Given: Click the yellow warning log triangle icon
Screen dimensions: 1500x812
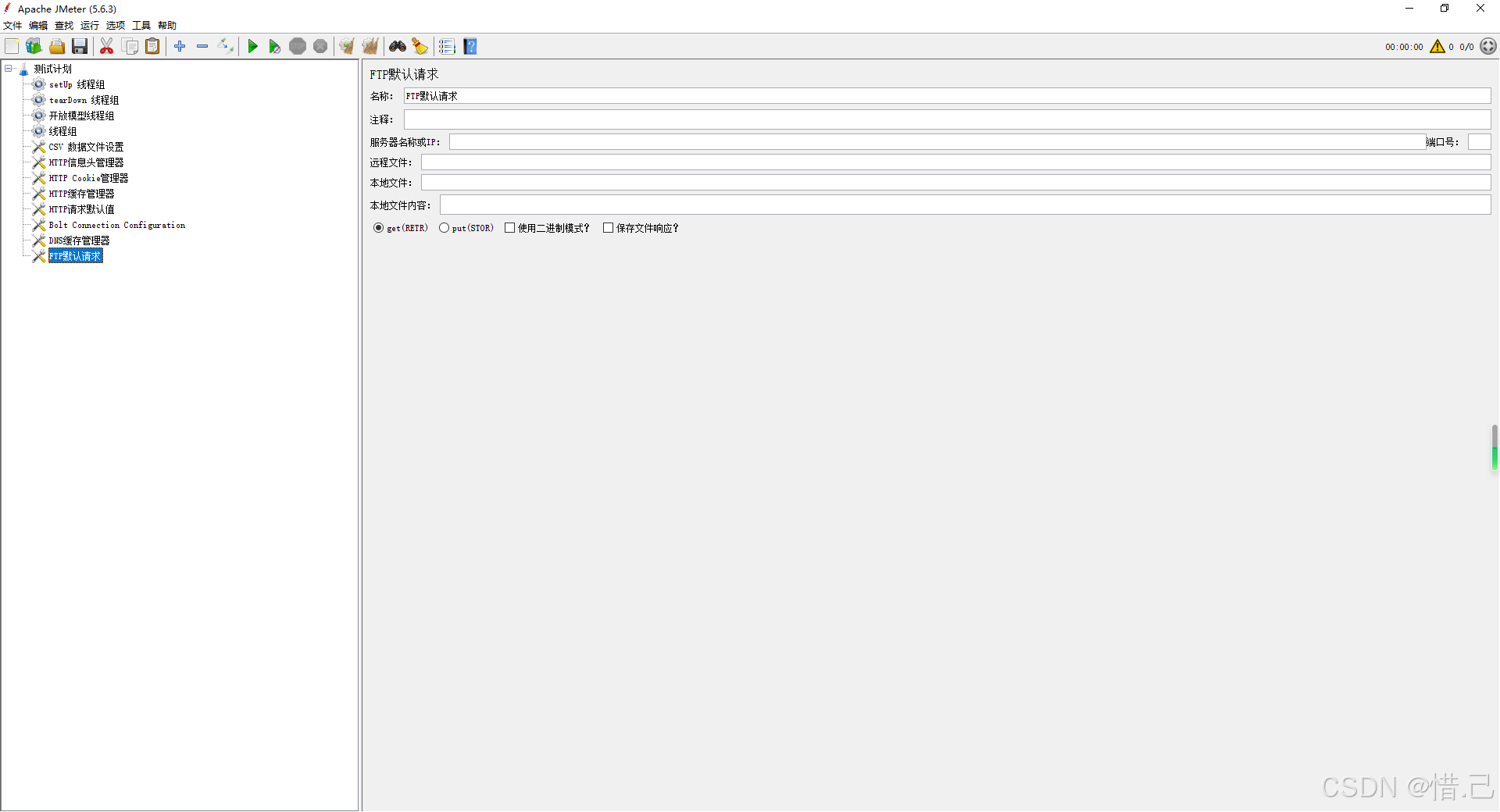Looking at the screenshot, I should 1437,47.
